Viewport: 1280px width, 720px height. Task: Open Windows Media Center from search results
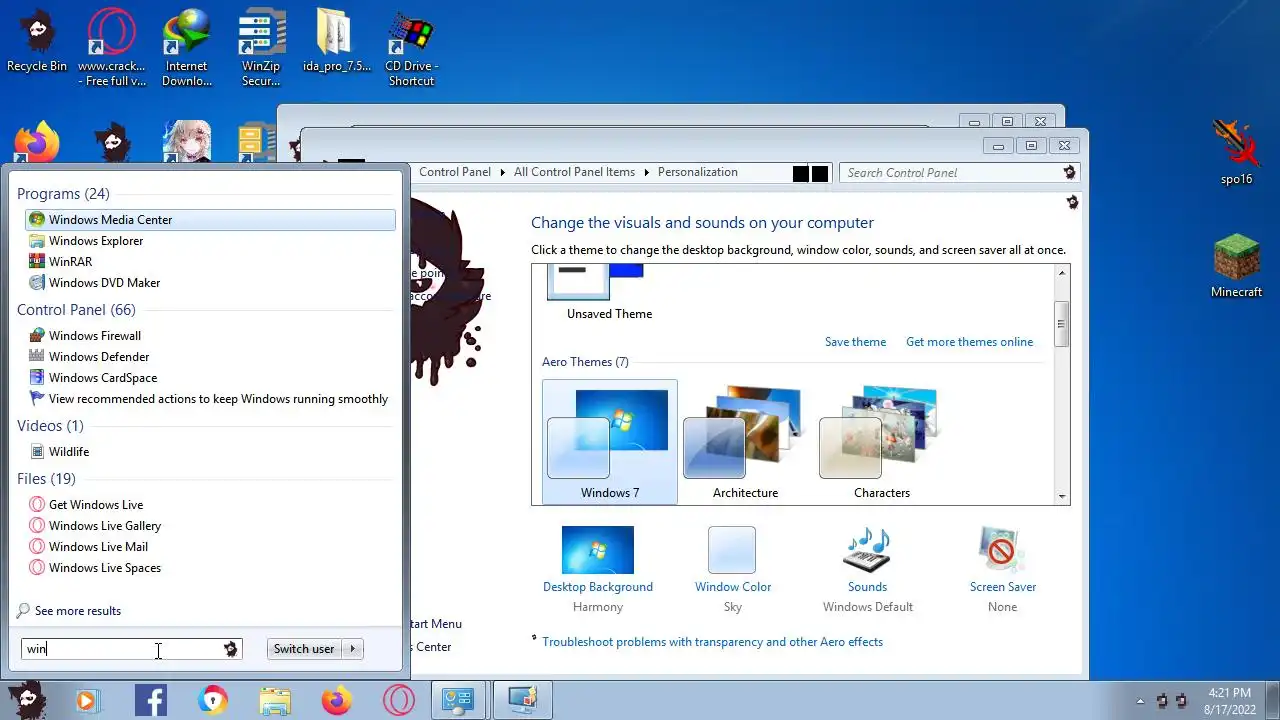[210, 219]
